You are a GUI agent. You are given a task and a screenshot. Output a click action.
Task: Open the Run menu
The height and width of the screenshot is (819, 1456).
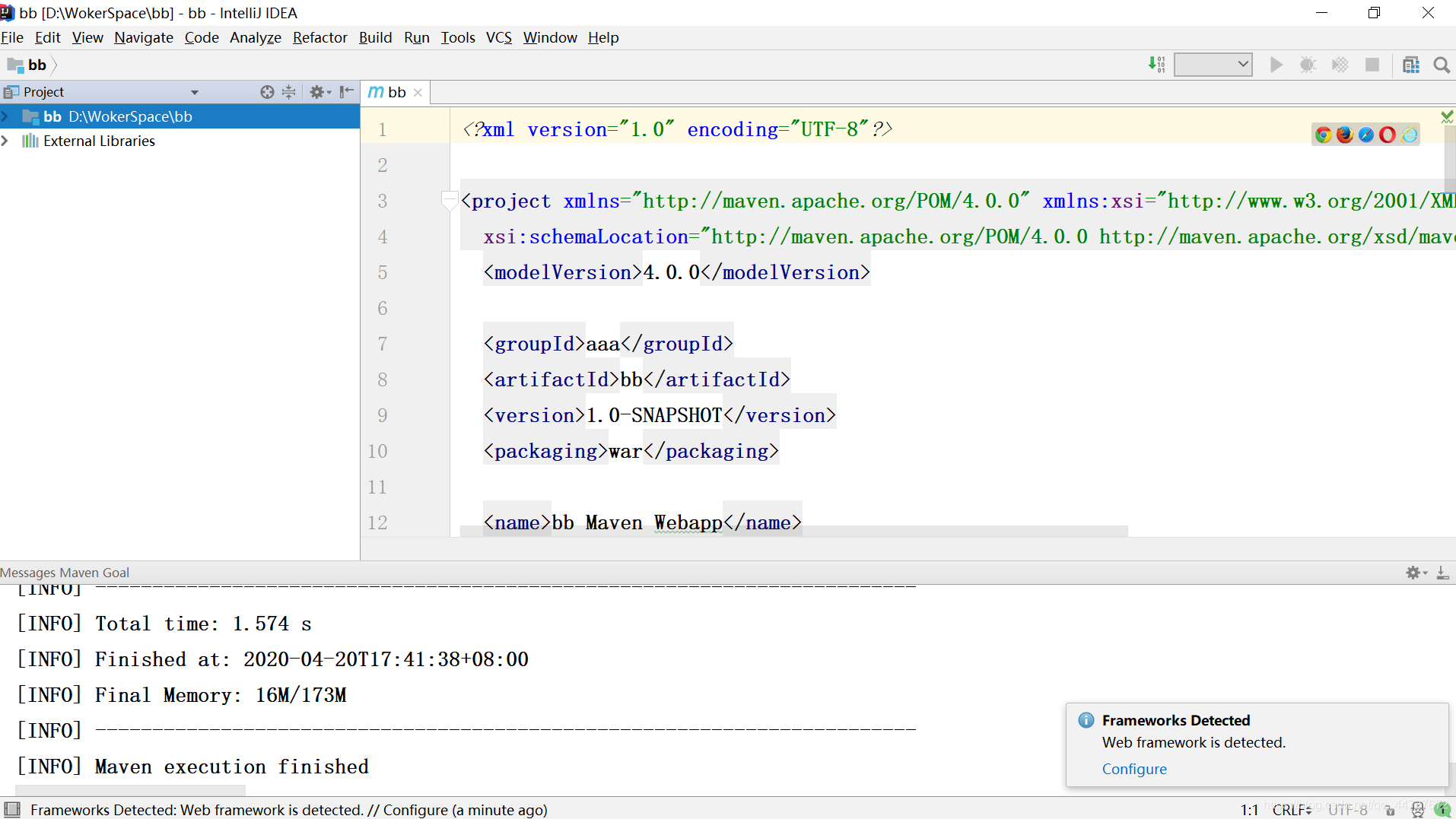[x=417, y=37]
